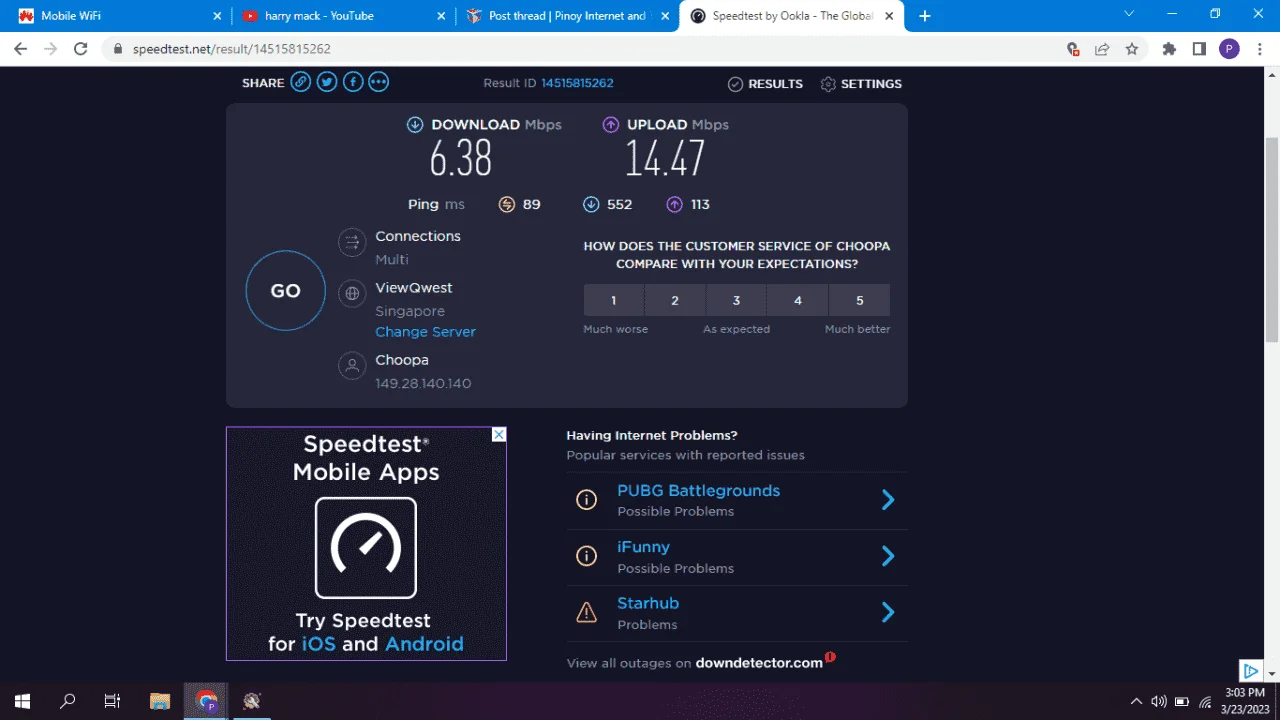This screenshot has width=1280, height=720.
Task: Copy the result link with the share link icon
Action: click(301, 83)
